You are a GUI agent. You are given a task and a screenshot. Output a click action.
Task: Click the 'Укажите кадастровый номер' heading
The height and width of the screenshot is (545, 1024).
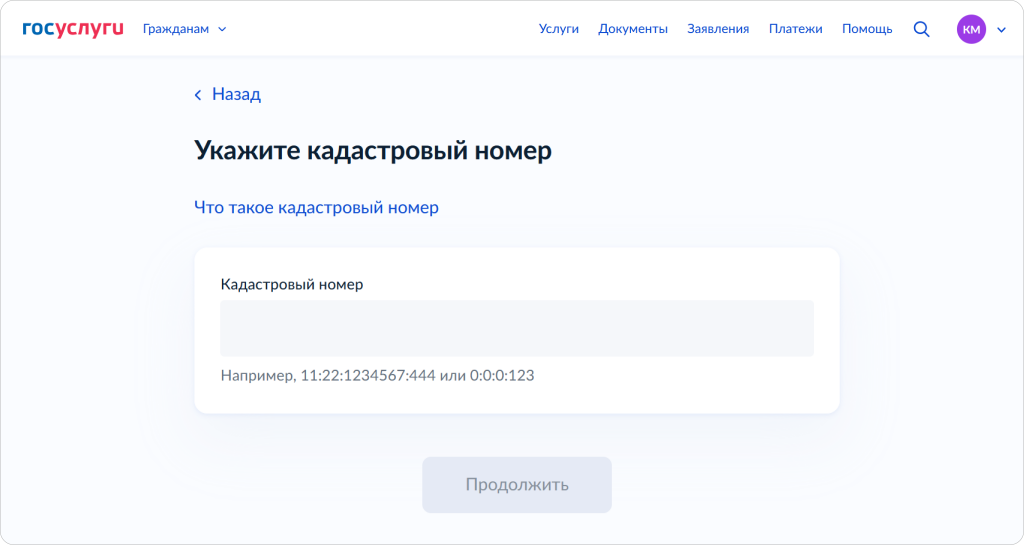pos(373,151)
